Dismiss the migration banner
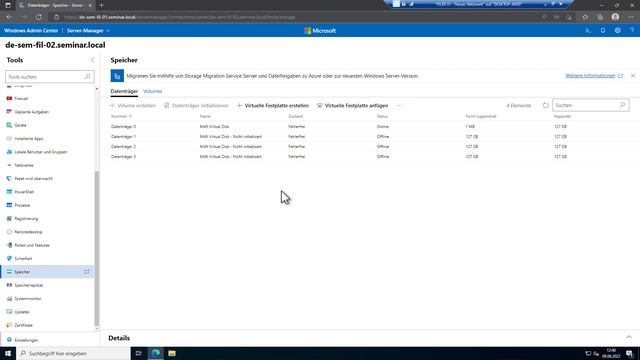 pyautogui.click(x=633, y=76)
